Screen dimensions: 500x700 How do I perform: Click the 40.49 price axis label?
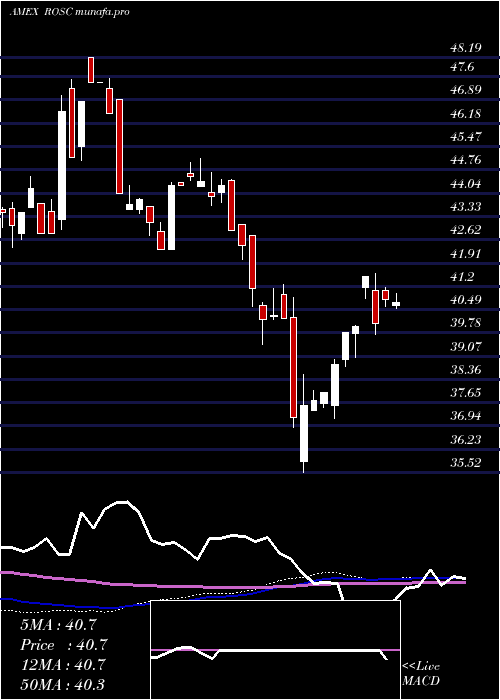click(x=466, y=300)
